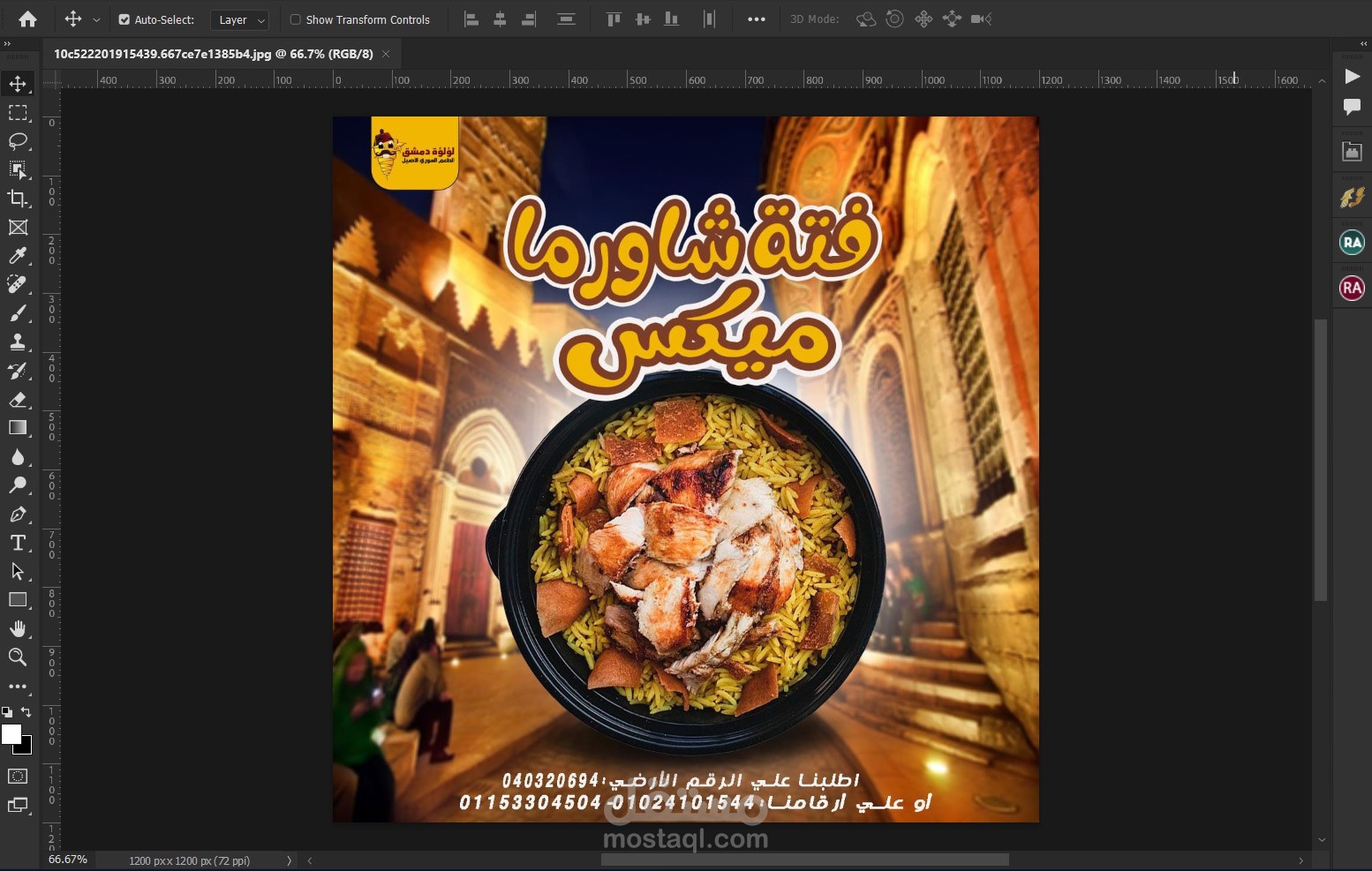Select the Zoom tool
Screen dimensions: 1372x871
(18, 657)
